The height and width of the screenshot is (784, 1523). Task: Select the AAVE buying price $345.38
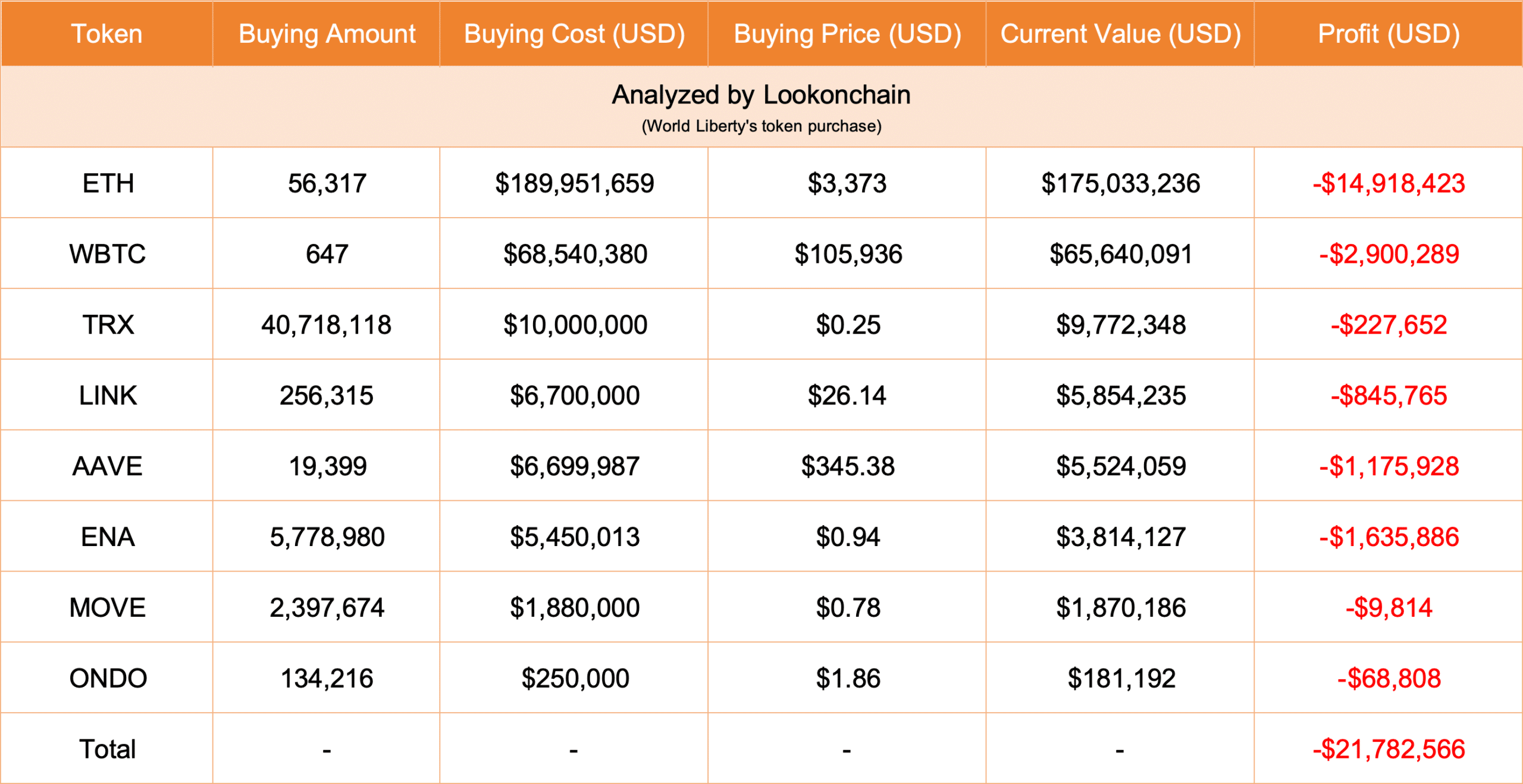[847, 466]
